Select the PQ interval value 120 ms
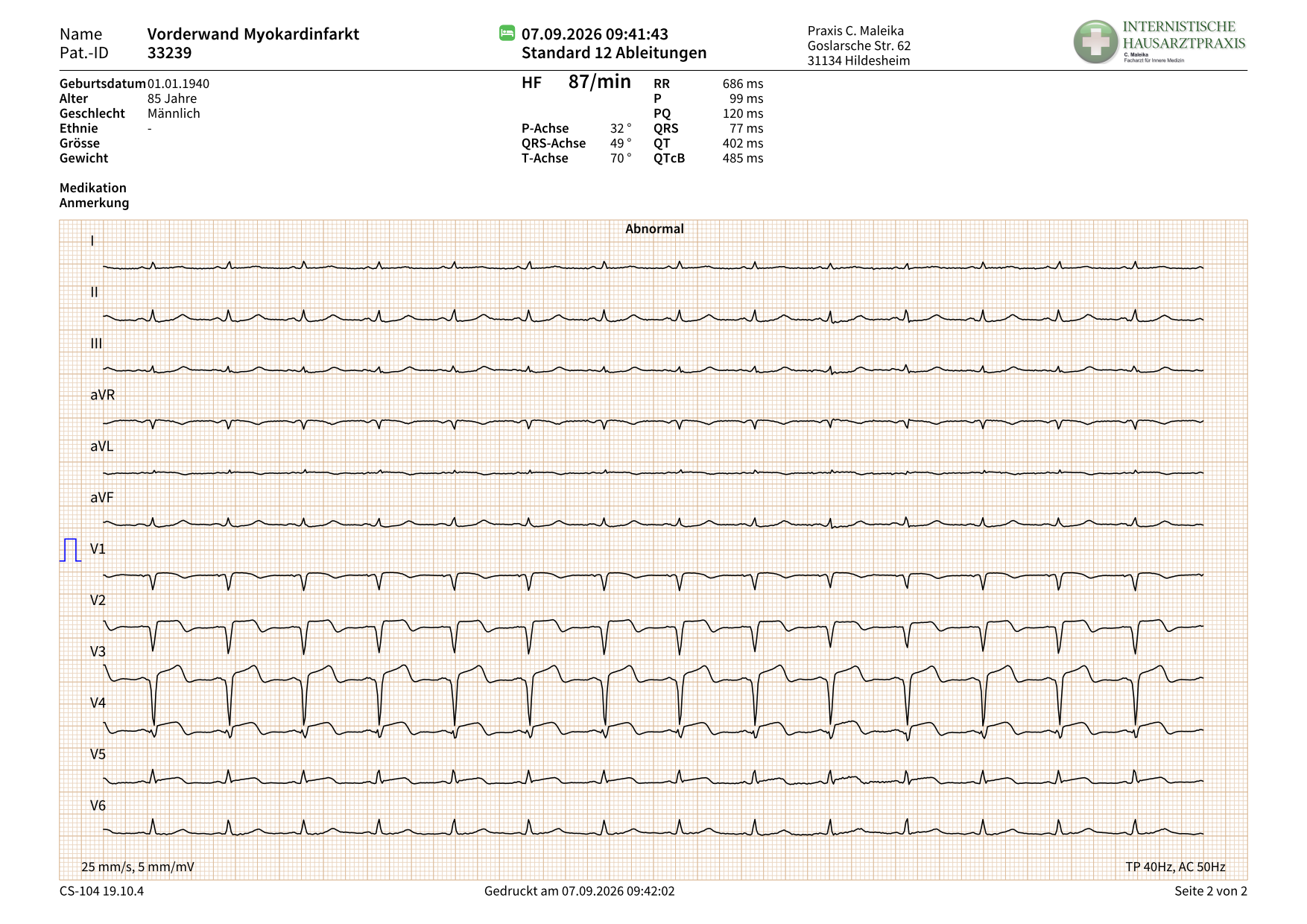Image resolution: width=1307 pixels, height=924 pixels. pyautogui.click(x=743, y=113)
